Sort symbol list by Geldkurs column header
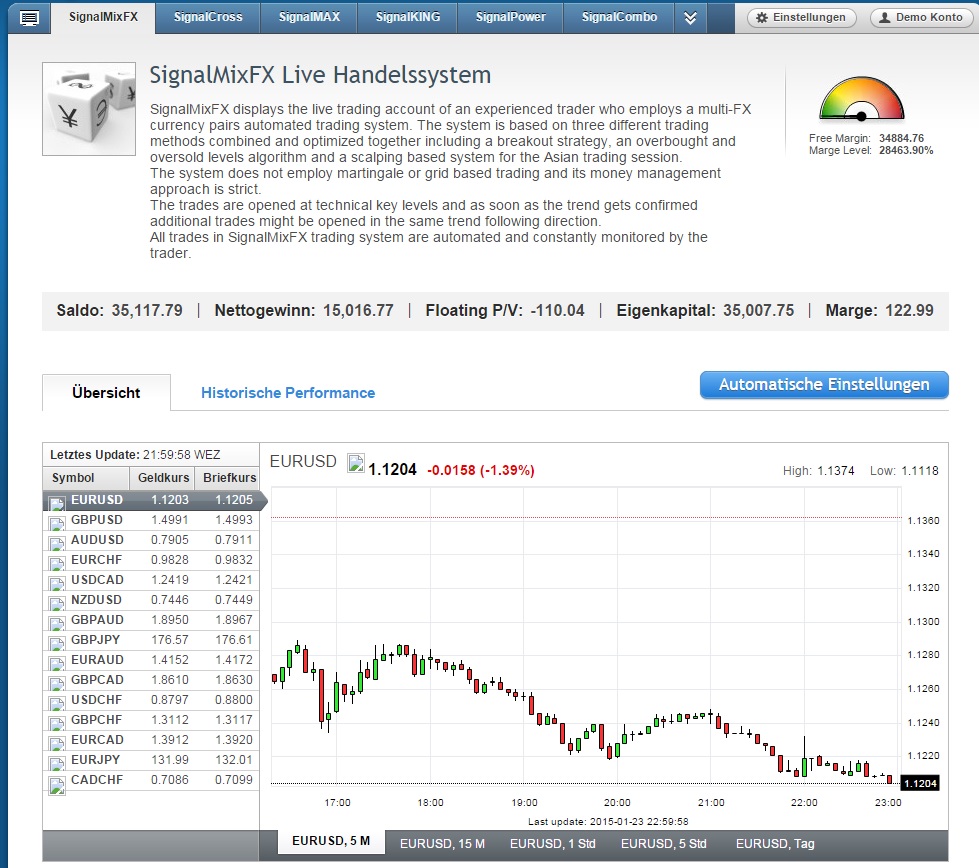The image size is (979, 868). 163,478
